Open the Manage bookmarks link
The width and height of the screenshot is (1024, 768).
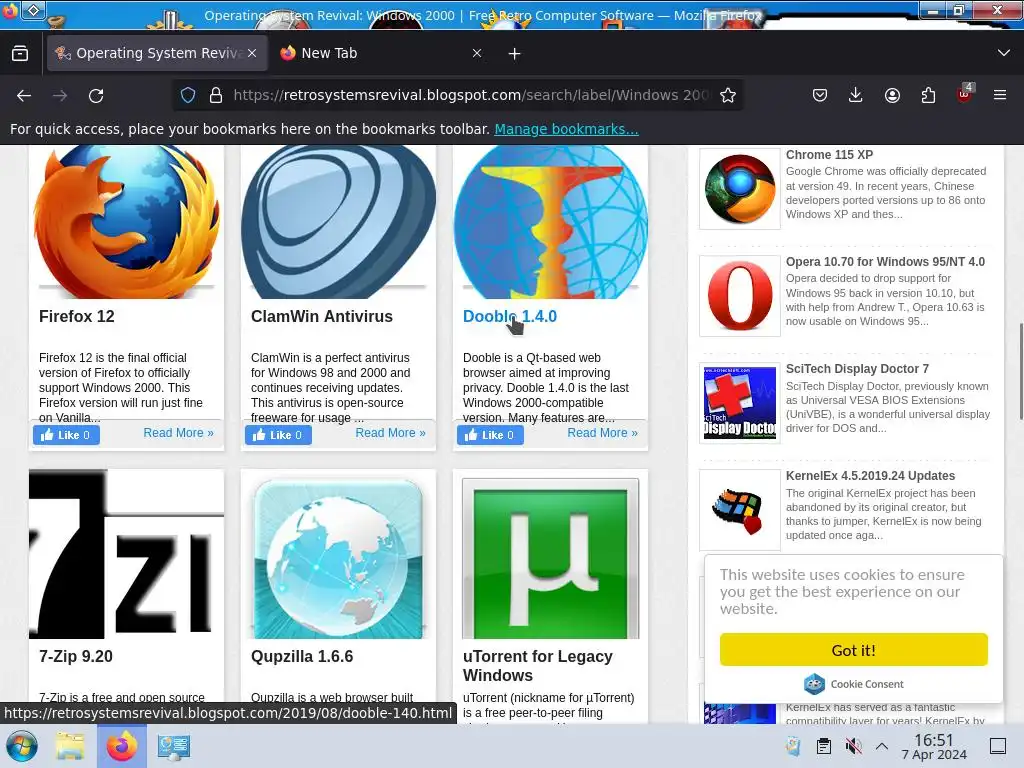566,129
